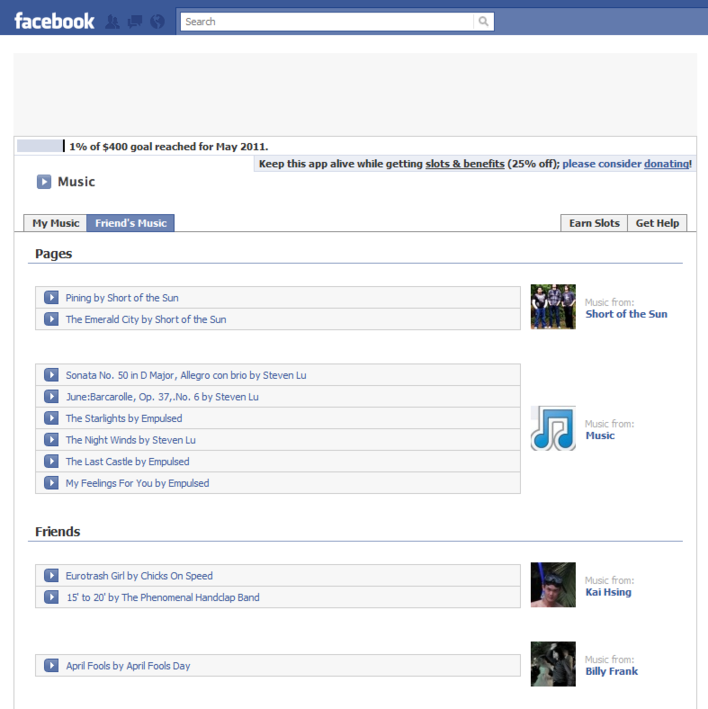Play June:Barcarolle, Op. 37 track

point(51,397)
